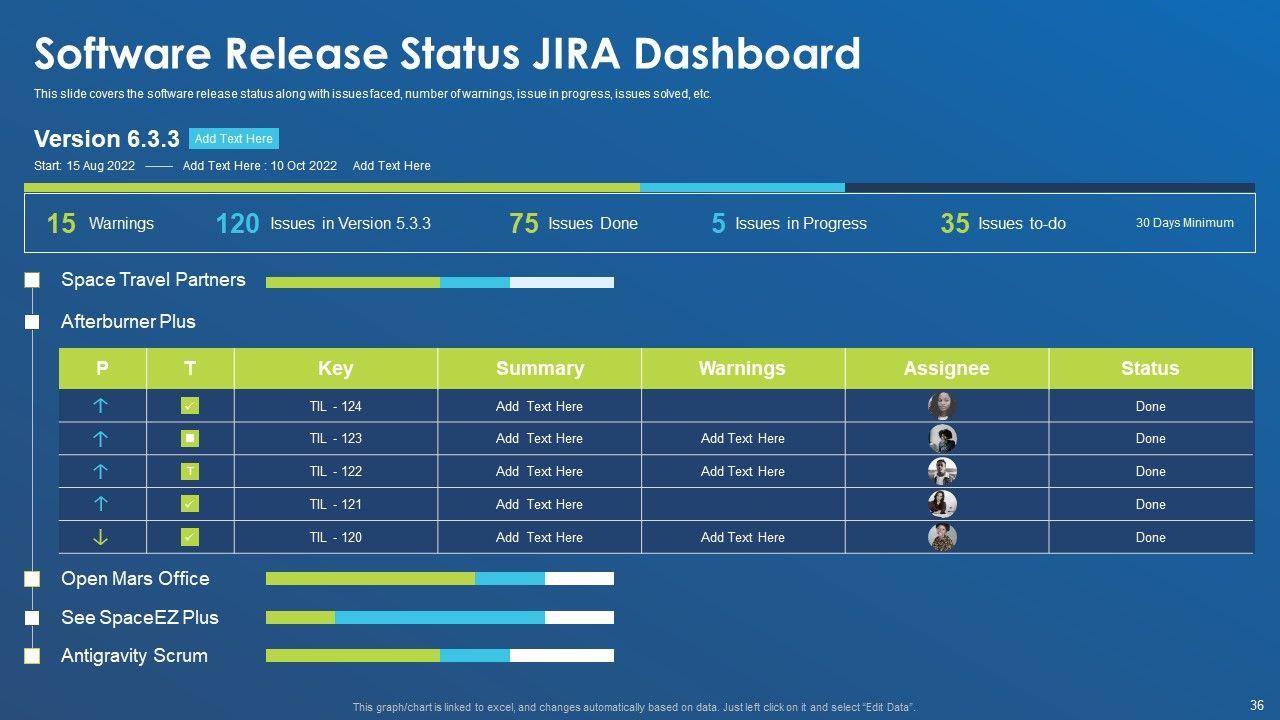Open the TIL - 123 issue key
Screen dimensions: 1280x720
(335, 438)
